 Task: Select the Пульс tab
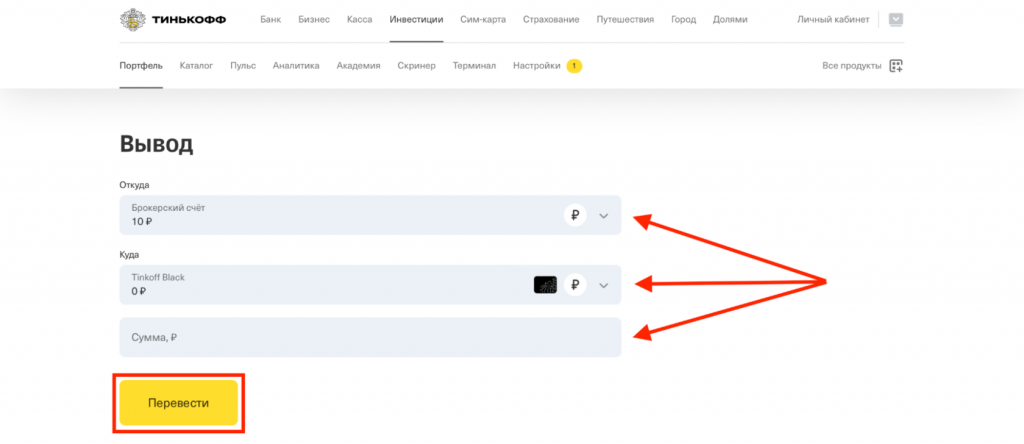pos(243,66)
